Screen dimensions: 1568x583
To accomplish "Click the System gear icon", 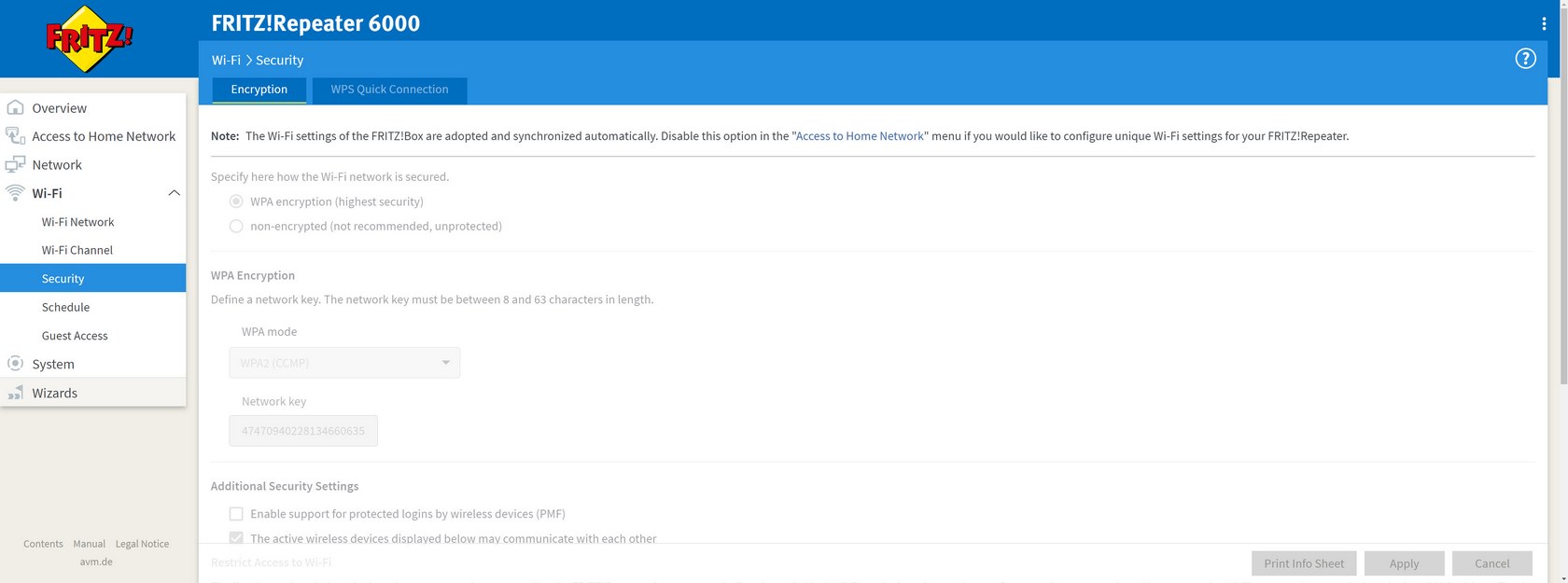I will (15, 364).
